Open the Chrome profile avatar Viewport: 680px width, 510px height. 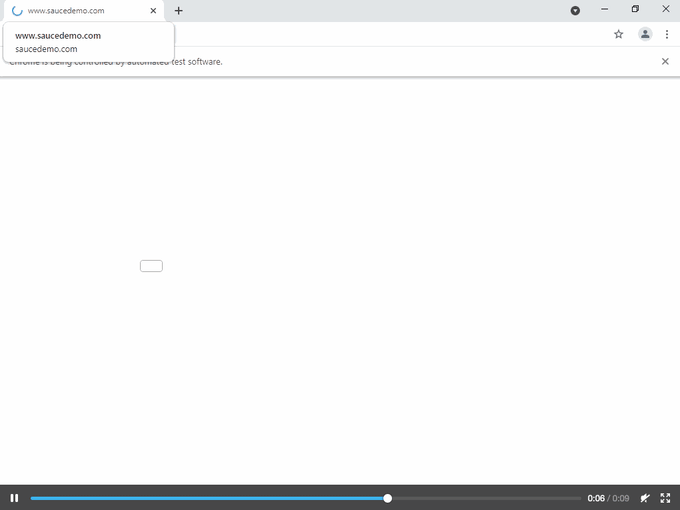[x=645, y=34]
